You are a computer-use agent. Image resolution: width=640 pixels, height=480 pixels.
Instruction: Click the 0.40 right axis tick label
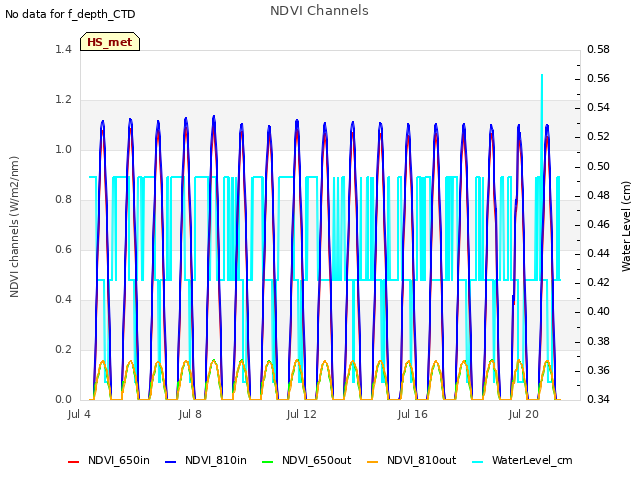(598, 311)
